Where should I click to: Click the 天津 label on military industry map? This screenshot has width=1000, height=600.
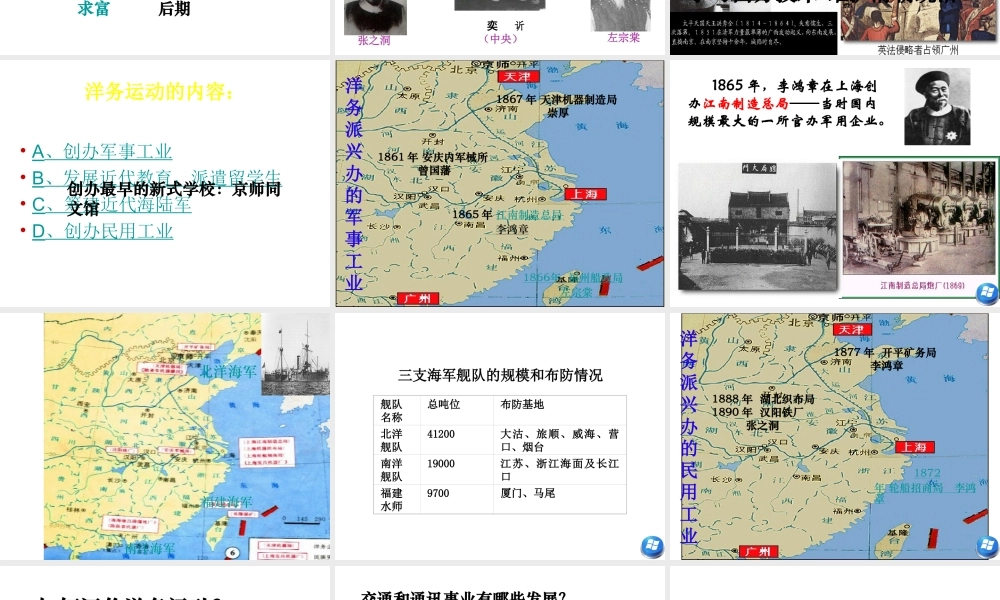[518, 77]
